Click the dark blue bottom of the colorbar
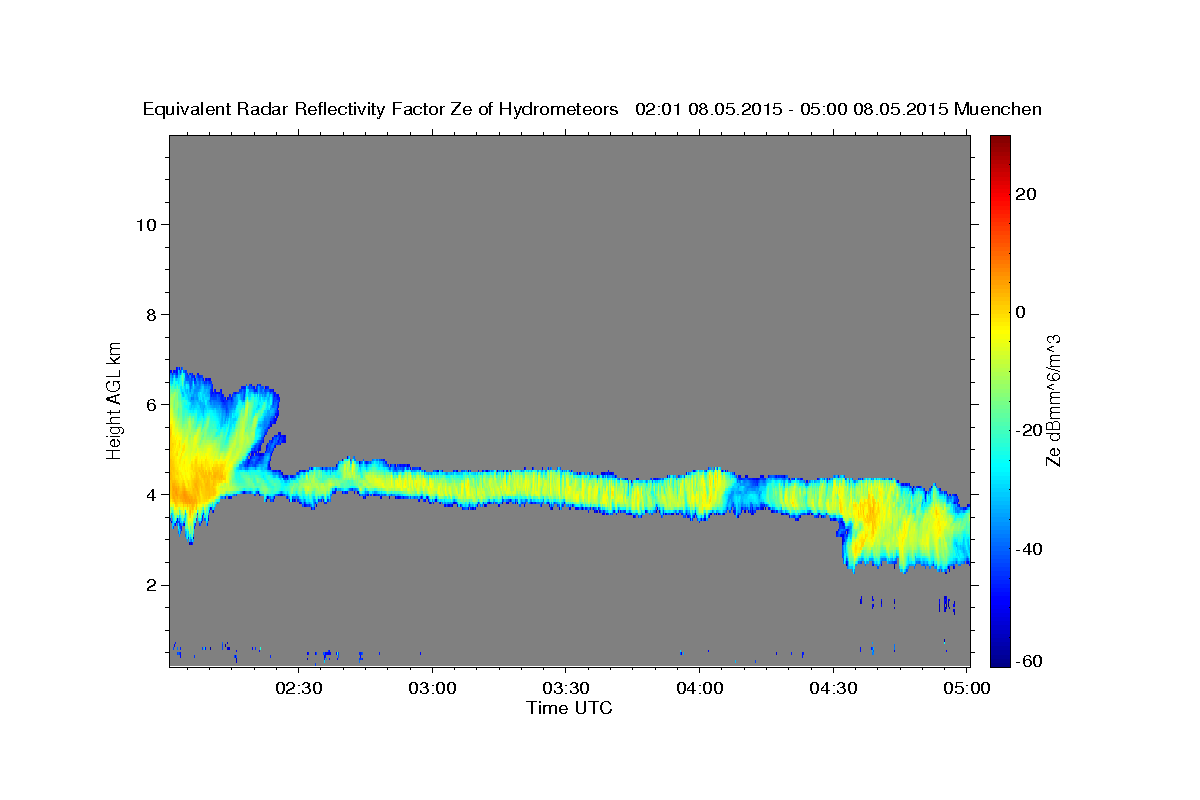This screenshot has height=800, width=1200. click(1000, 657)
